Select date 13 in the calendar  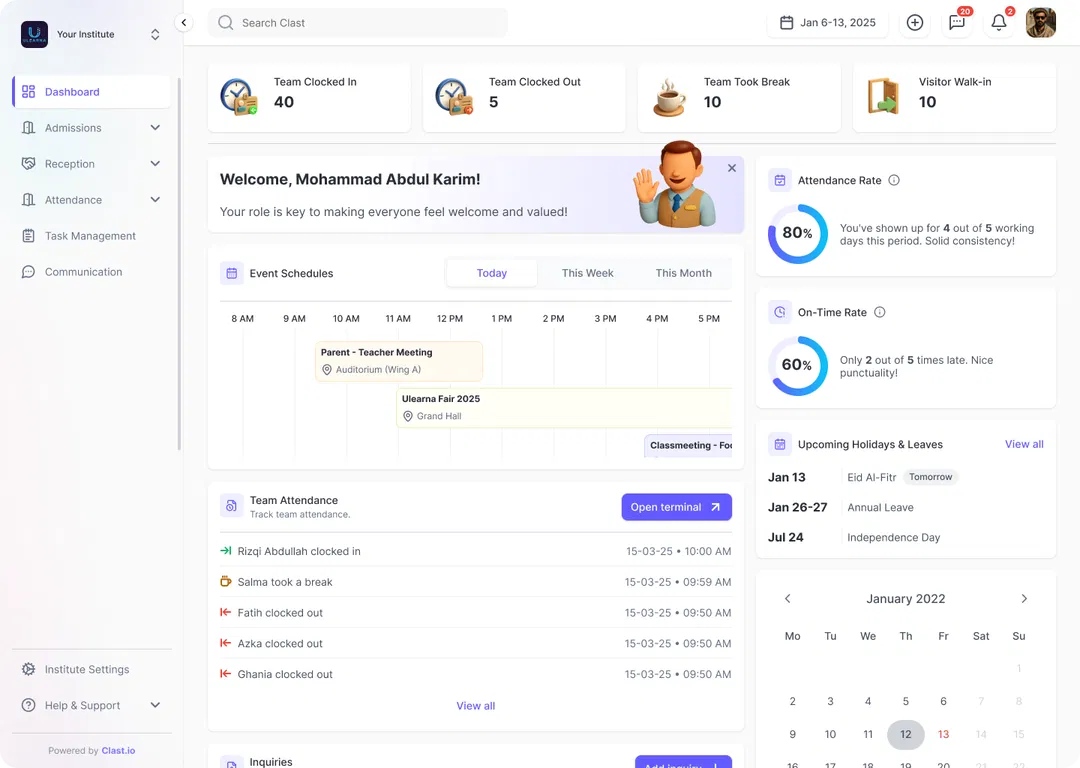[944, 734]
